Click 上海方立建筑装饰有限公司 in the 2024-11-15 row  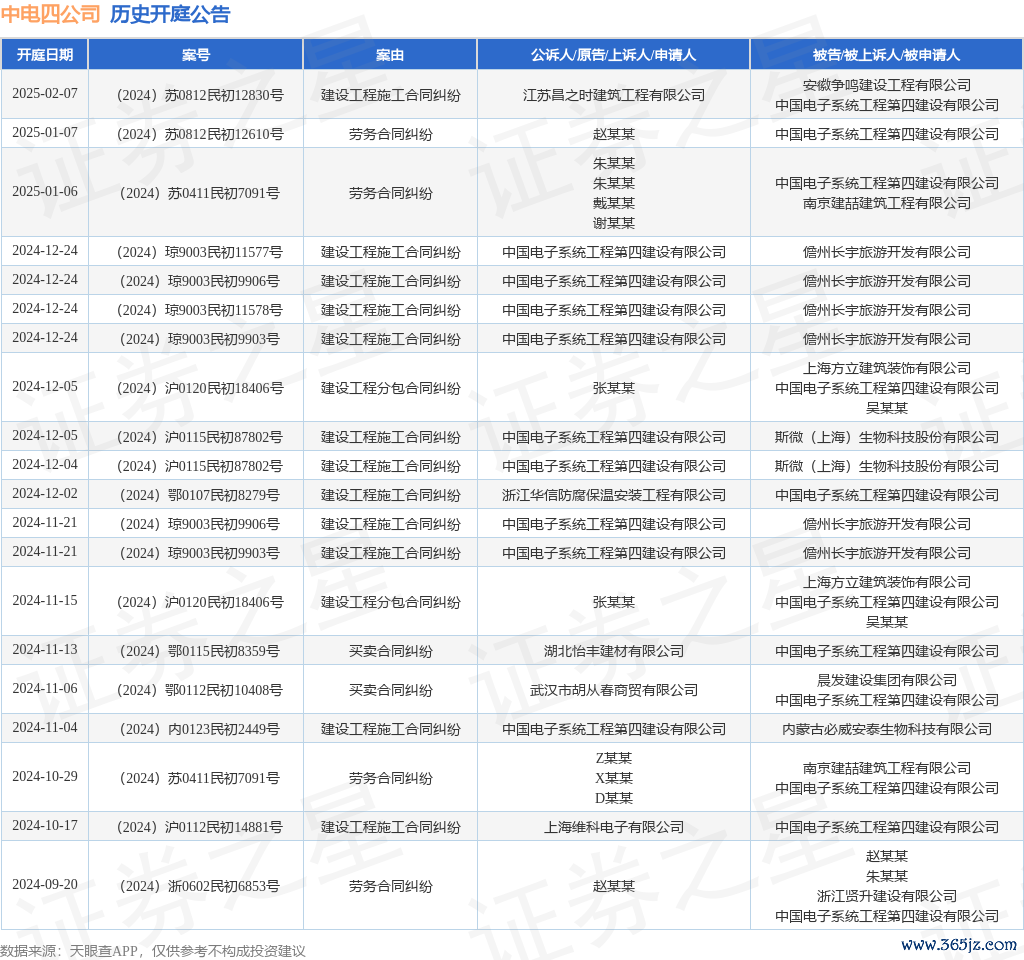(886, 582)
